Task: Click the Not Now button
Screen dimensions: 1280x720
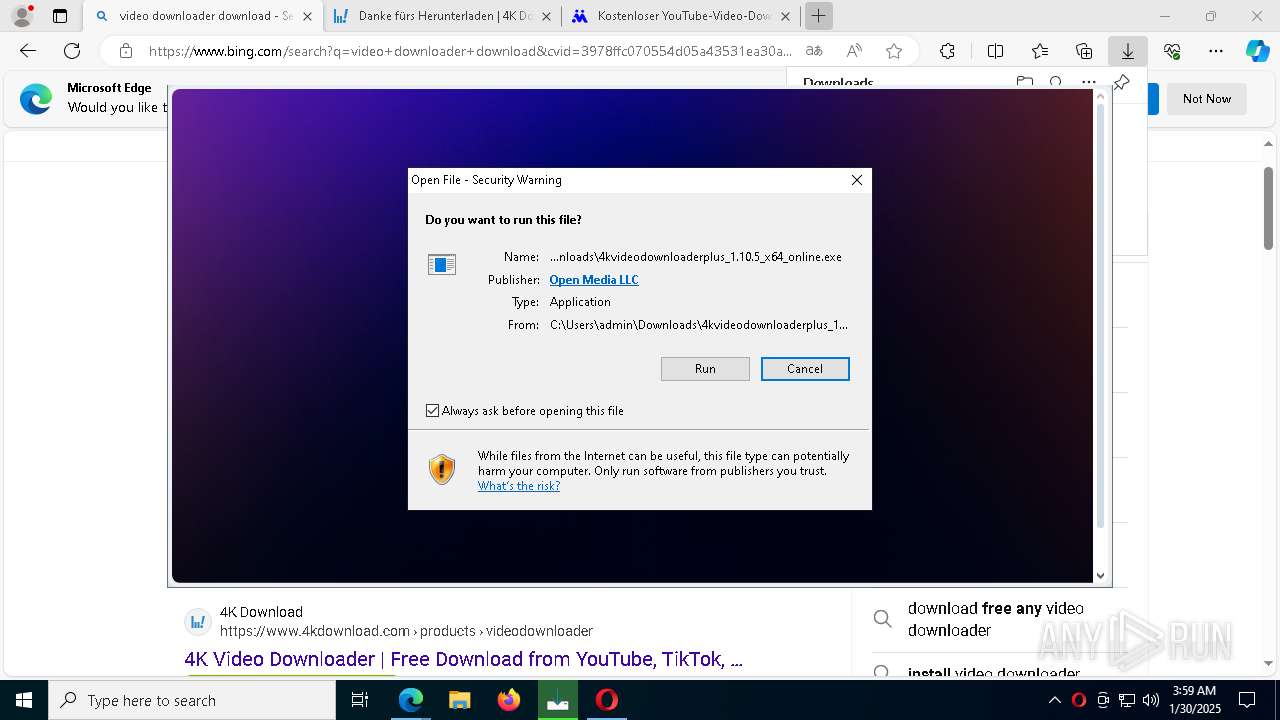Action: pyautogui.click(x=1207, y=99)
